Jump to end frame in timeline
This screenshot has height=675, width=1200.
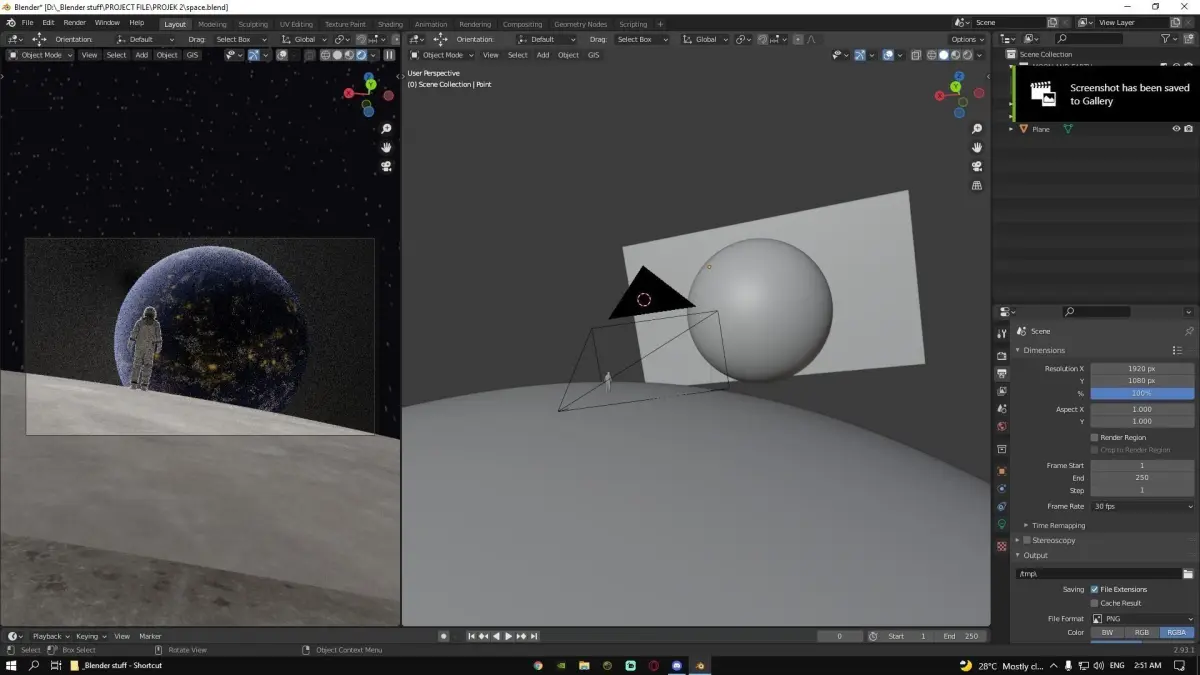535,636
